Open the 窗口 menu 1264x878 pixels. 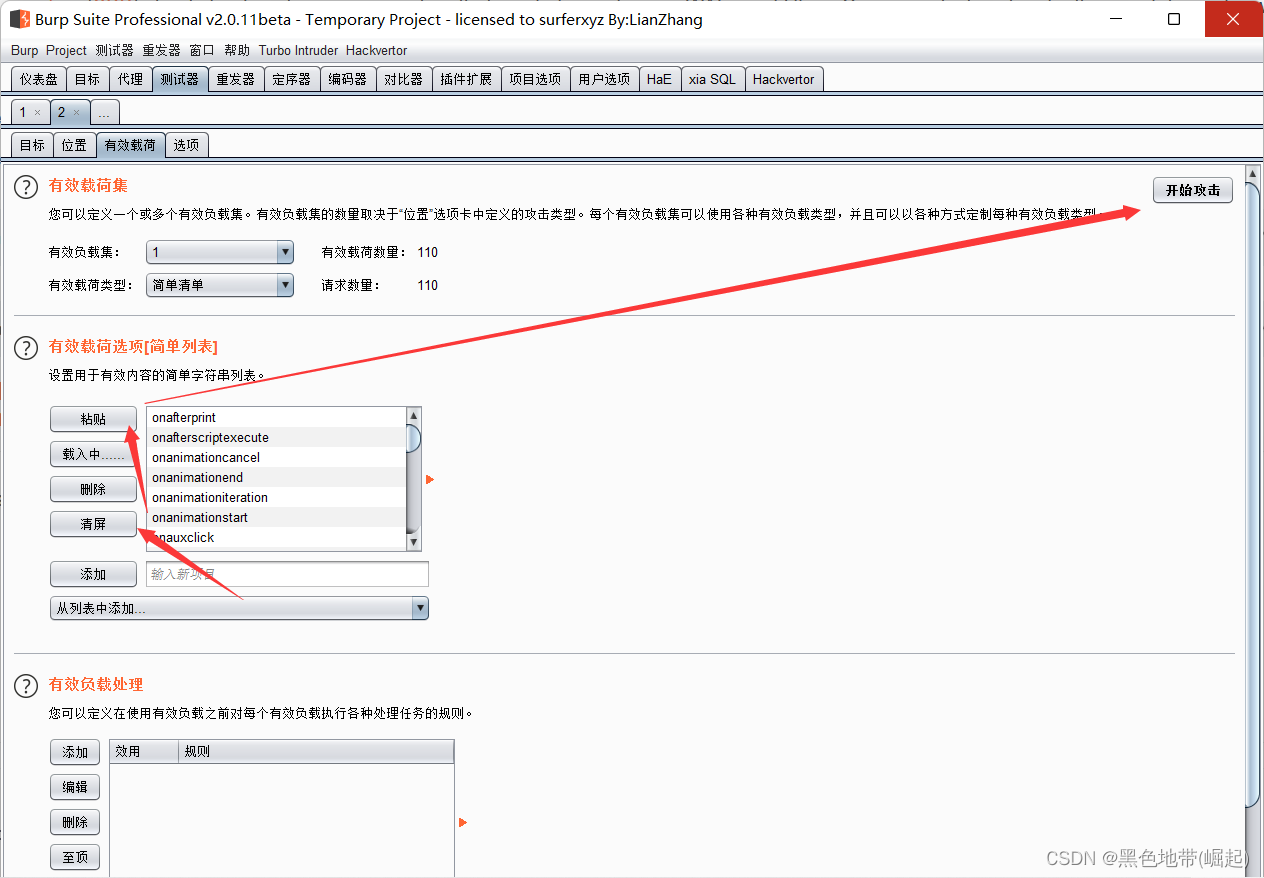(x=201, y=50)
